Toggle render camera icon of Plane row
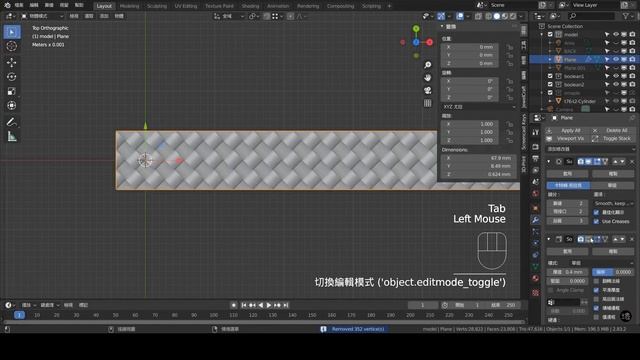Image resolution: width=640 pixels, height=360 pixels. click(x=632, y=60)
